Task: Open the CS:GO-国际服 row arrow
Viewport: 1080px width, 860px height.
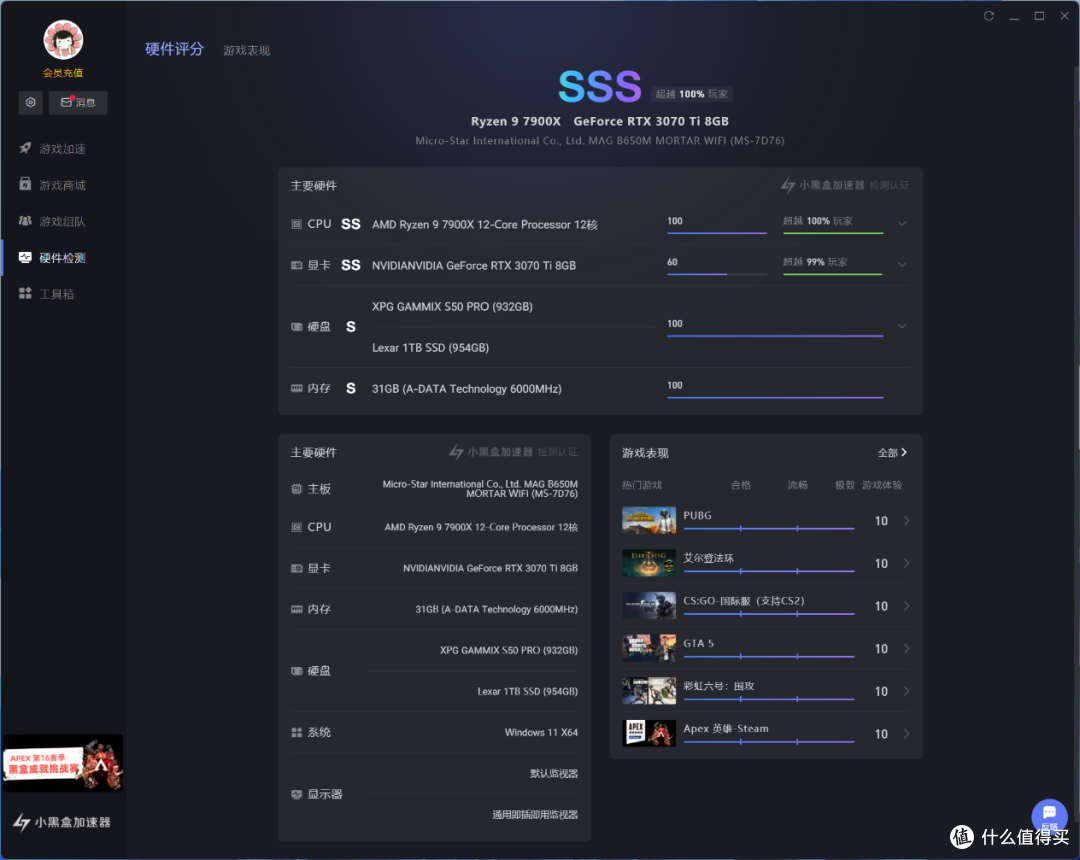Action: click(x=906, y=606)
